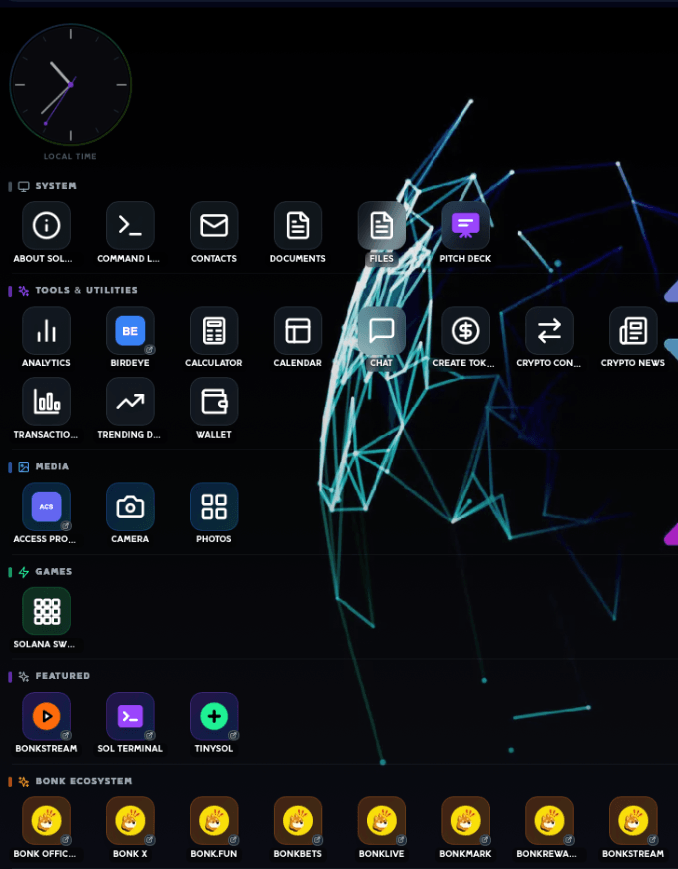Click the Media section header
Image resolution: width=678 pixels, height=869 pixels.
pyautogui.click(x=52, y=467)
